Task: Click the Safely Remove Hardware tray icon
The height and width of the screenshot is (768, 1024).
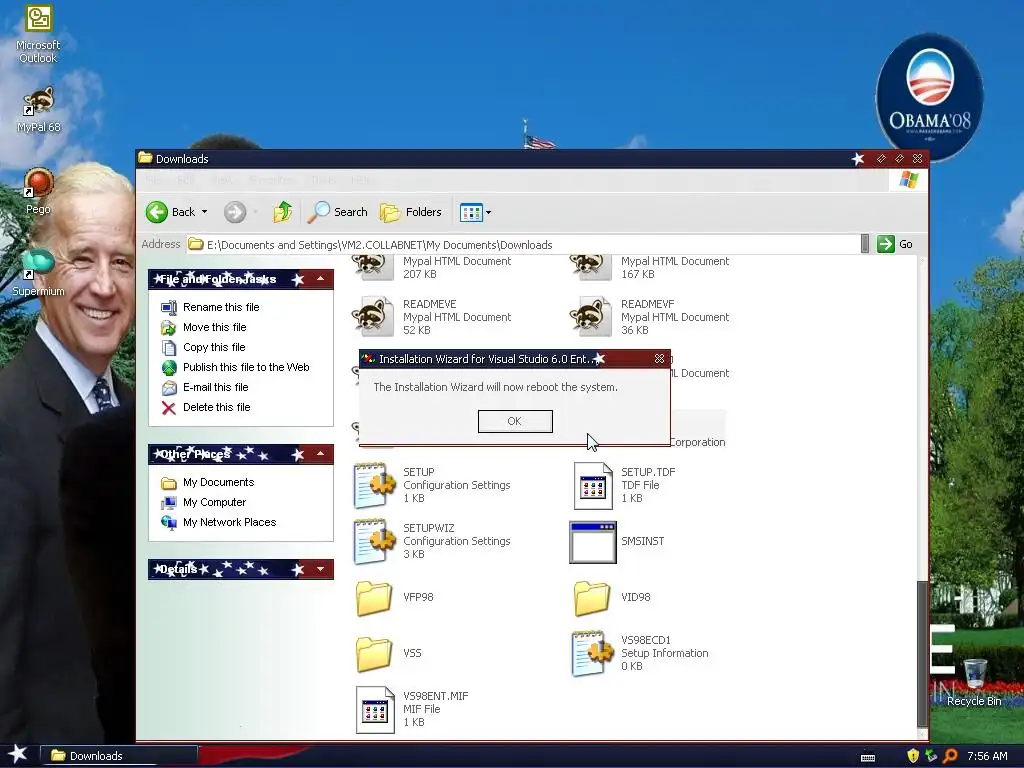Action: (931, 756)
